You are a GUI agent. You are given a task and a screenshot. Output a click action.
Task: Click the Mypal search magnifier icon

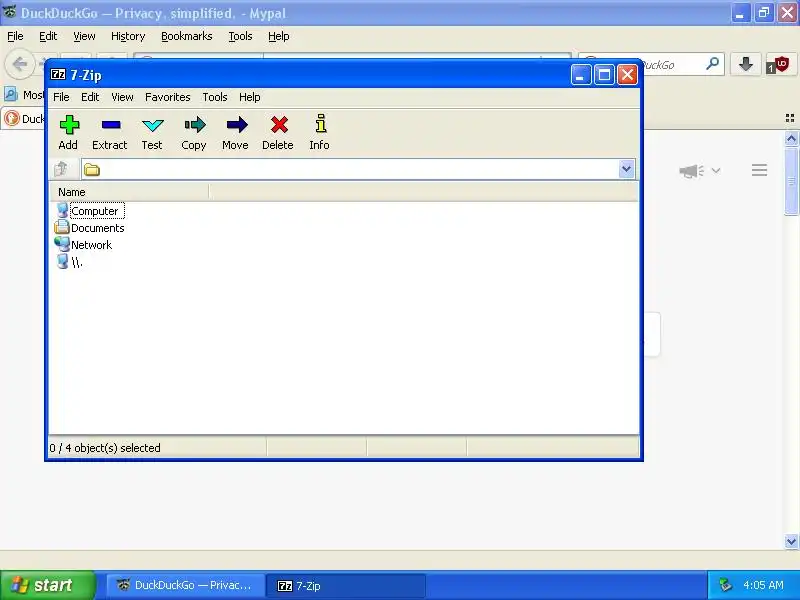pyautogui.click(x=712, y=64)
